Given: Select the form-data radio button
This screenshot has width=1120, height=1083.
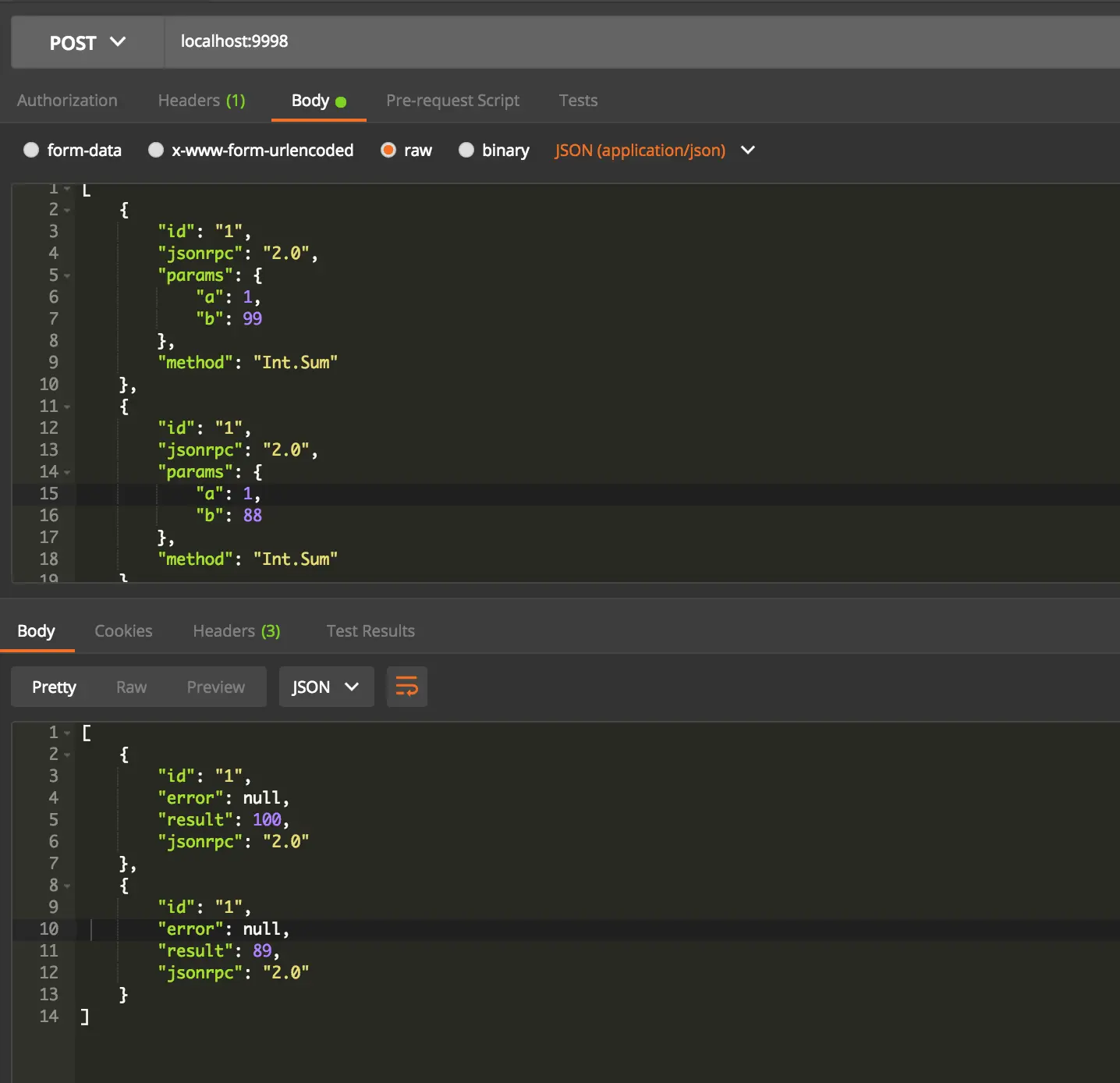Looking at the screenshot, I should 31,150.
